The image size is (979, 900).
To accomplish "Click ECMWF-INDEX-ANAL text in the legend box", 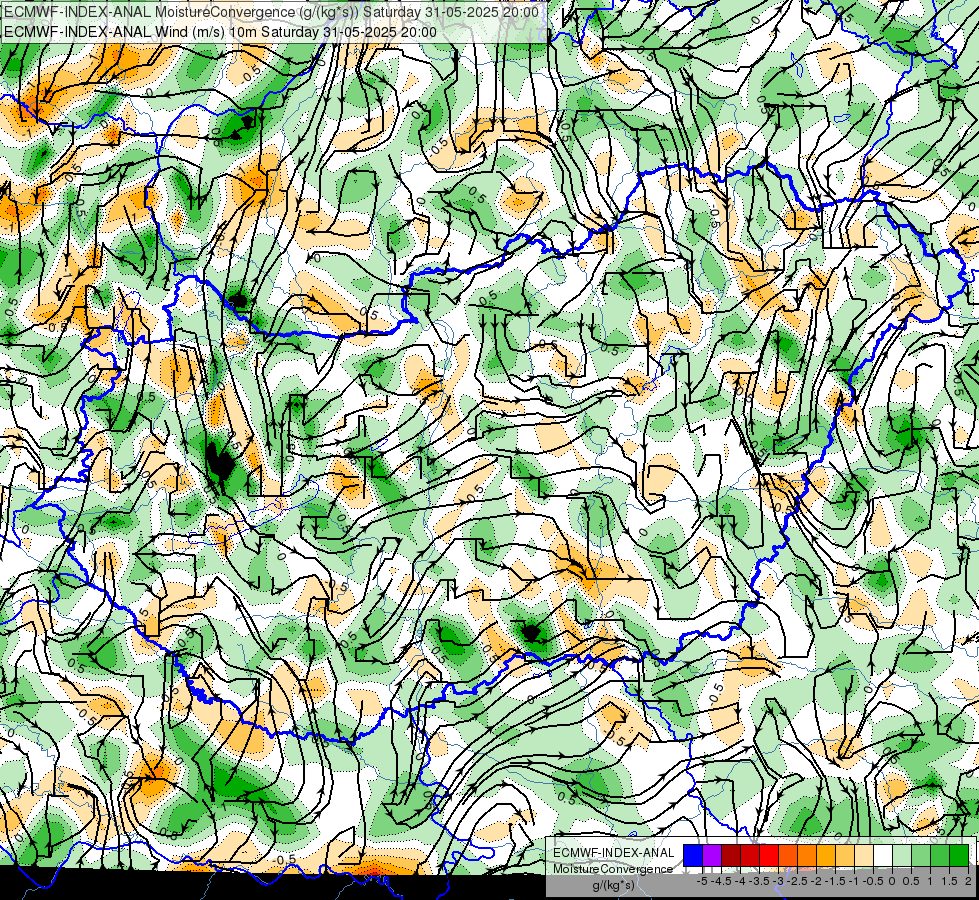I will pyautogui.click(x=613, y=853).
